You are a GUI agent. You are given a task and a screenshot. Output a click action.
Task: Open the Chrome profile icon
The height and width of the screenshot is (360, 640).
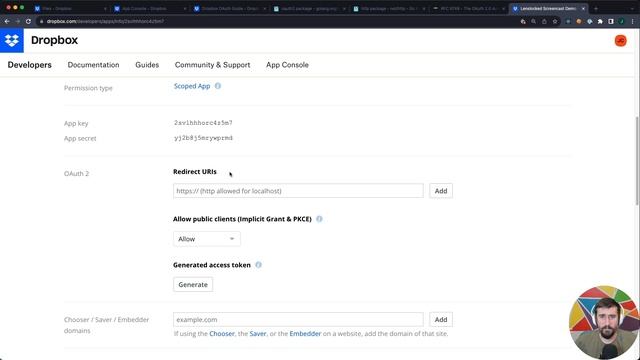tap(621, 21)
